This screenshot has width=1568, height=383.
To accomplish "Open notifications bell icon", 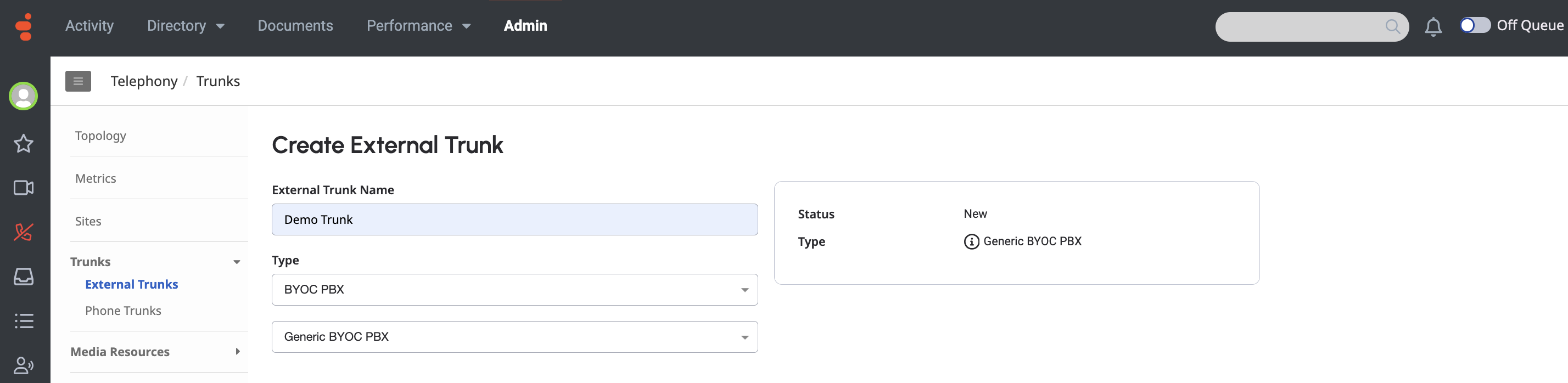I will 1433,27.
